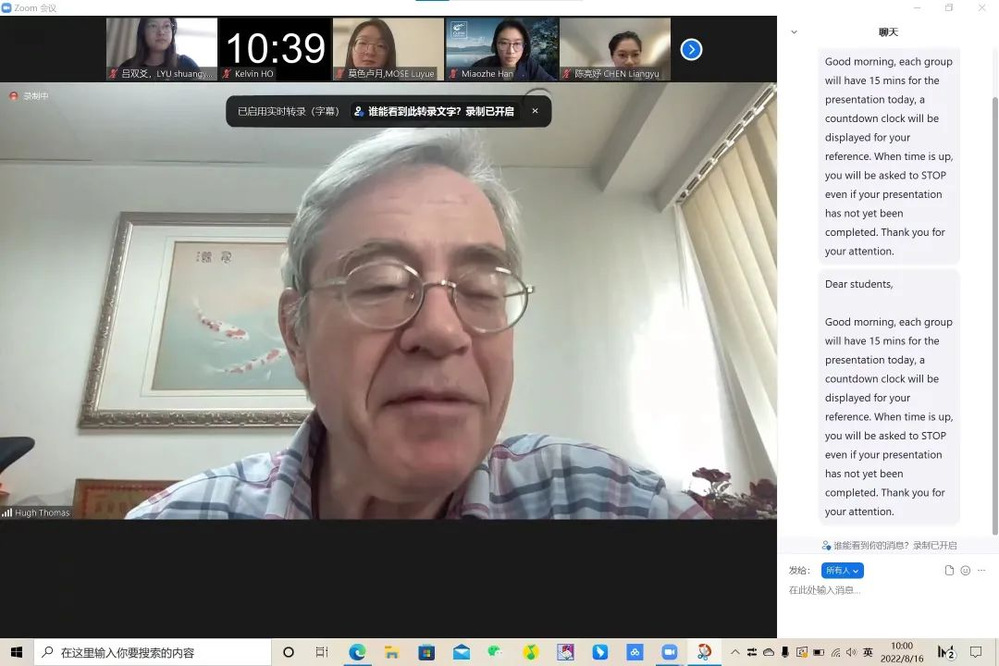
Task: Show next participants with the blue arrow
Action: 691,50
